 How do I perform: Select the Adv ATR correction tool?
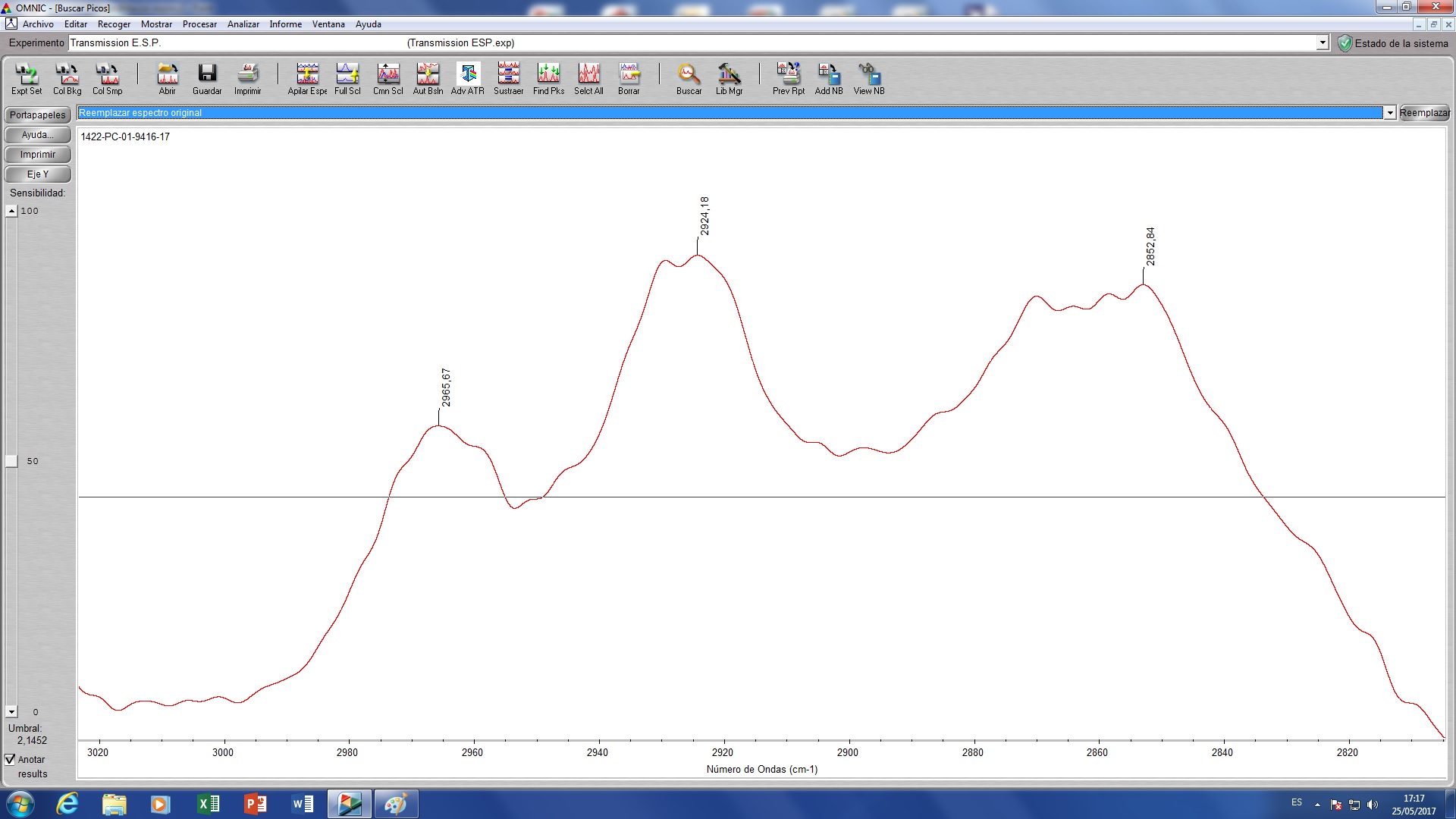pyautogui.click(x=467, y=79)
